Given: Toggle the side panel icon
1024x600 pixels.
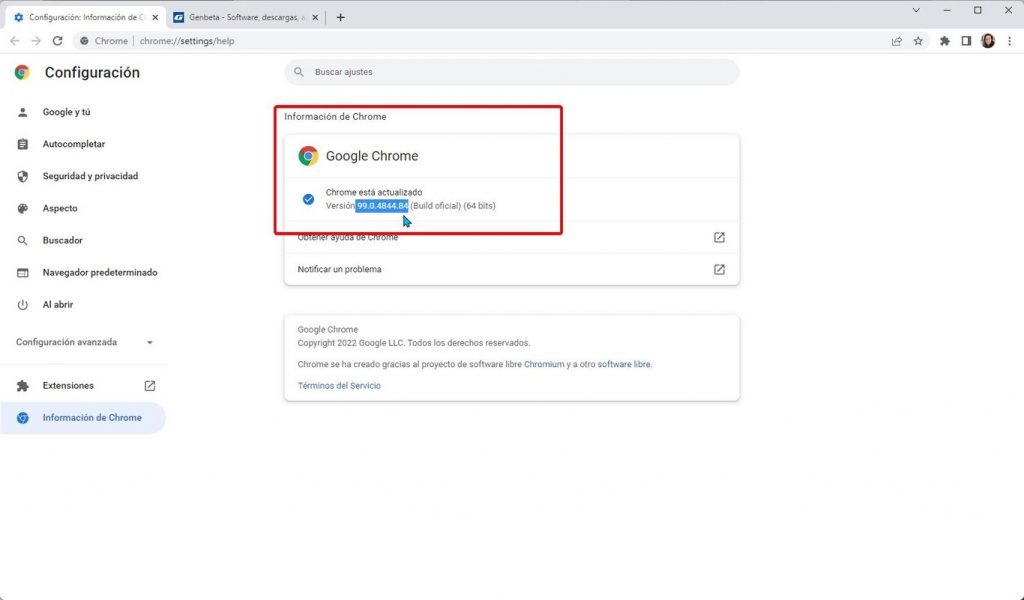Looking at the screenshot, I should (x=966, y=41).
